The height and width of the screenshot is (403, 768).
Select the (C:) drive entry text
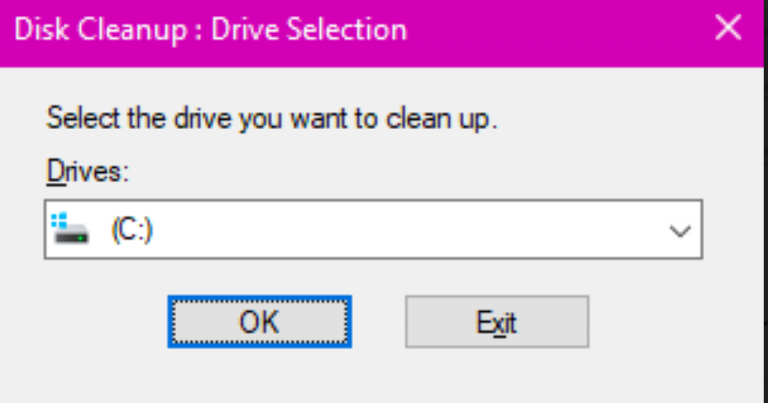pos(132,230)
